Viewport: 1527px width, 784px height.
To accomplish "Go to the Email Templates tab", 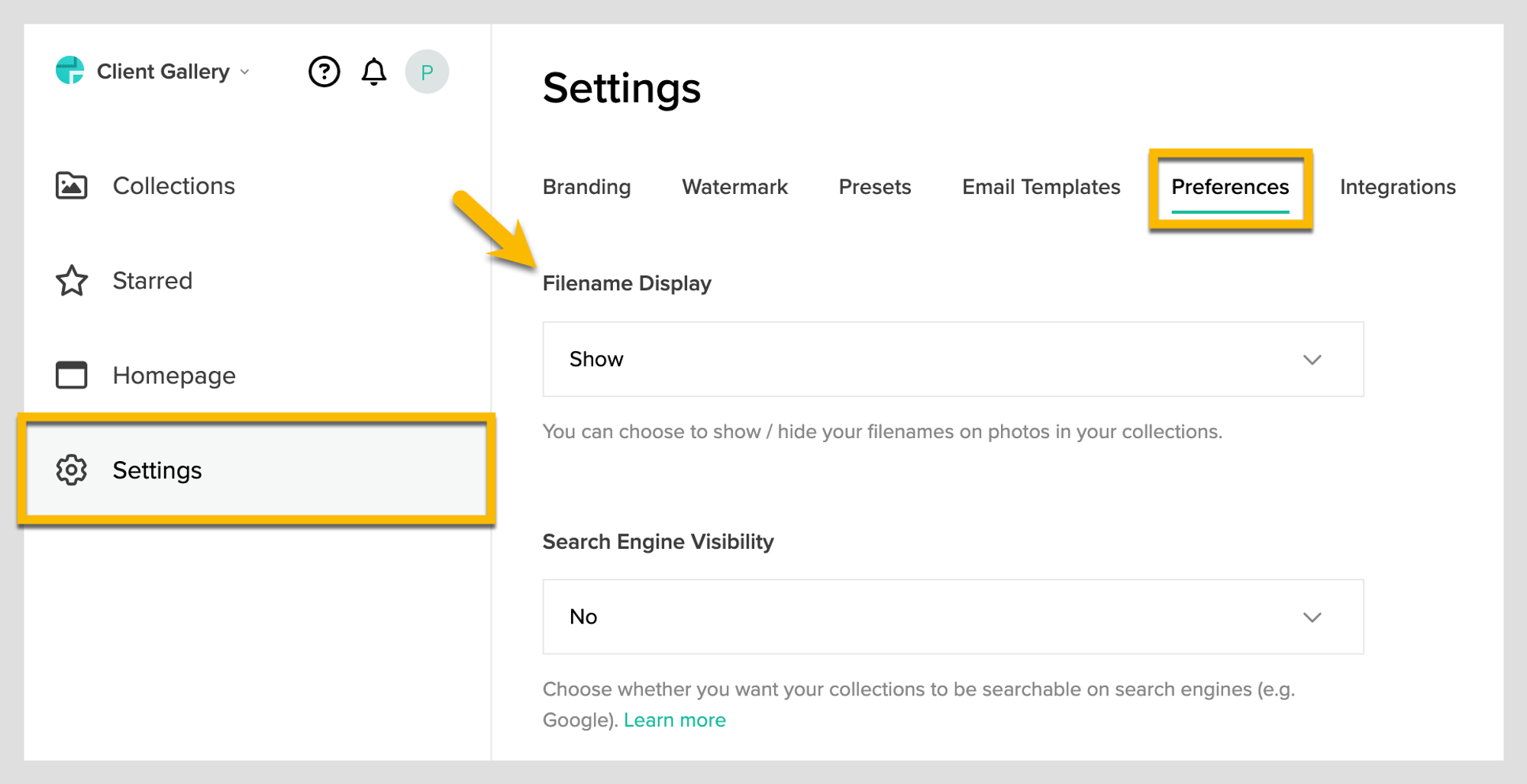I will point(1041,187).
